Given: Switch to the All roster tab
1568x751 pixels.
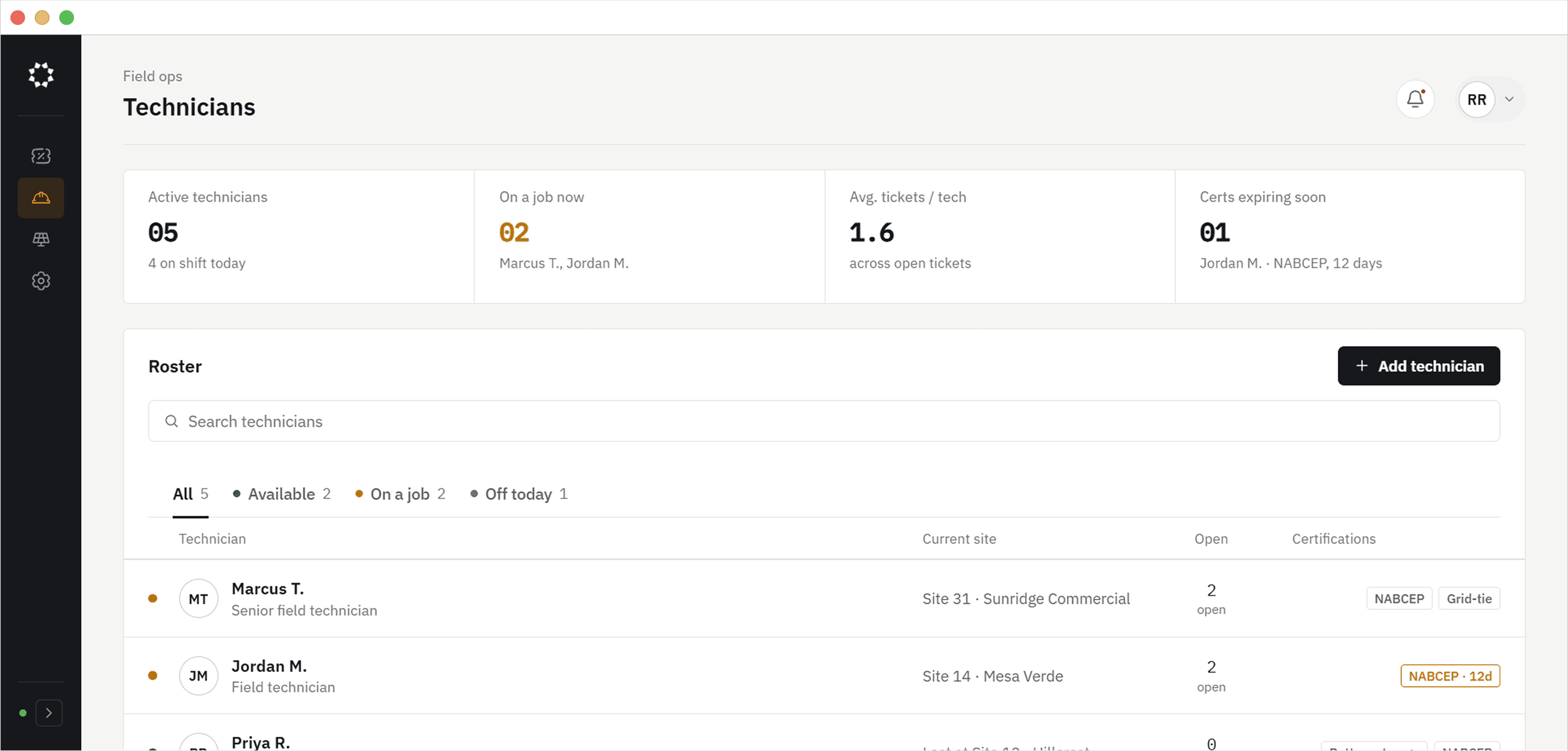Looking at the screenshot, I should pyautogui.click(x=190, y=494).
